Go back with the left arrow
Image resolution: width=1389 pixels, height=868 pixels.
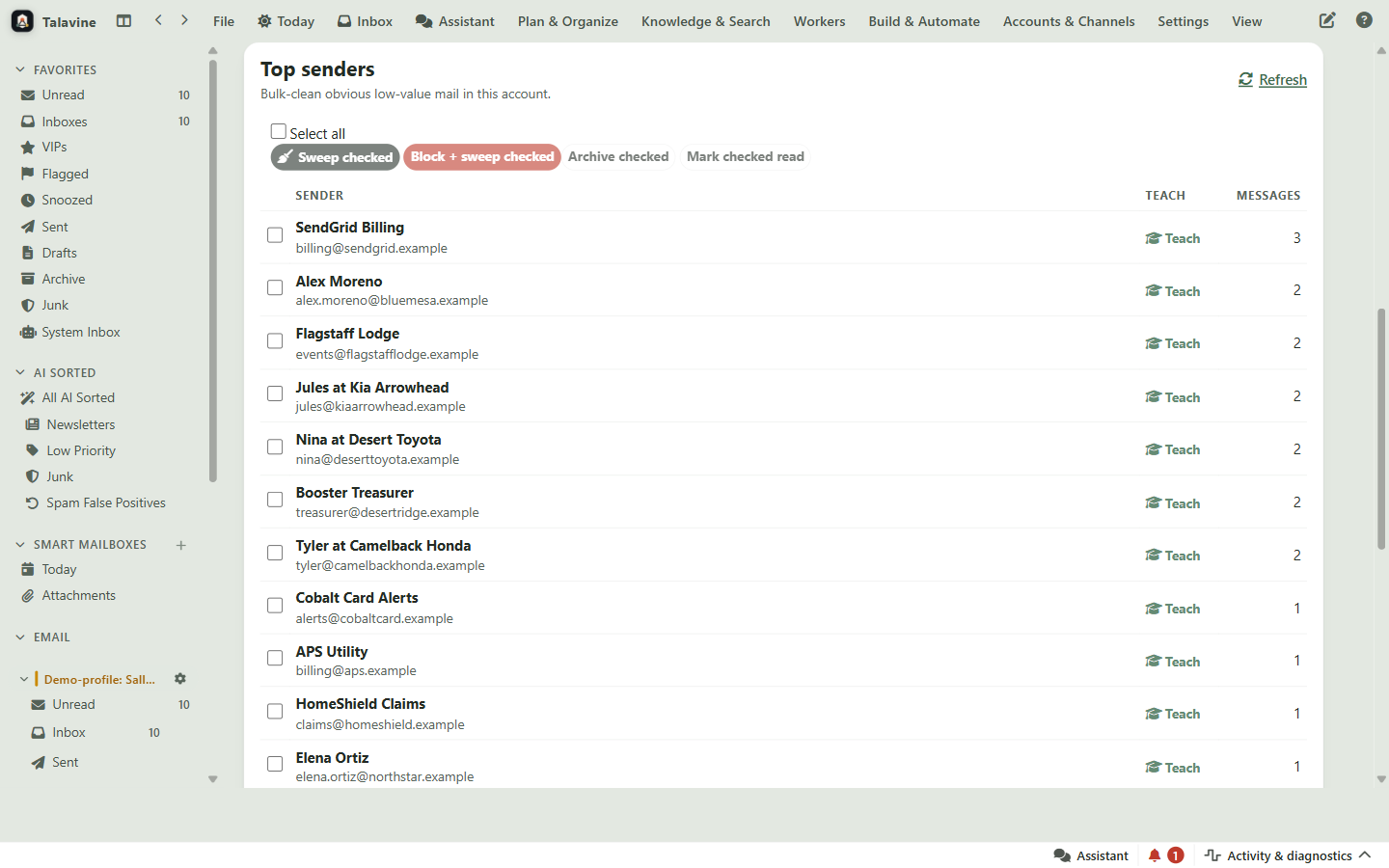pyautogui.click(x=158, y=20)
